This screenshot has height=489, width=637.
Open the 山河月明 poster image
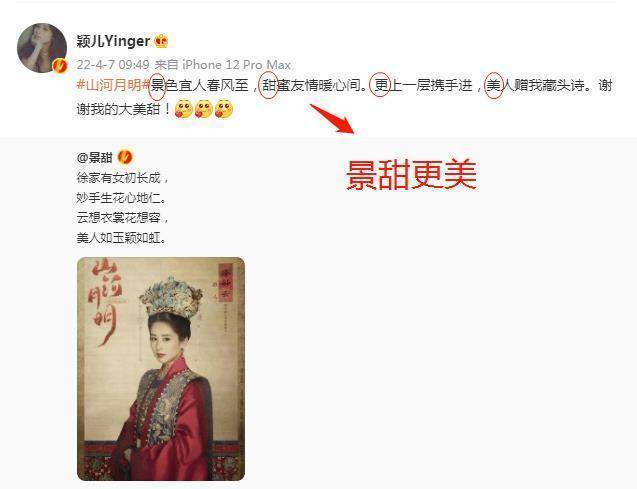click(x=161, y=369)
